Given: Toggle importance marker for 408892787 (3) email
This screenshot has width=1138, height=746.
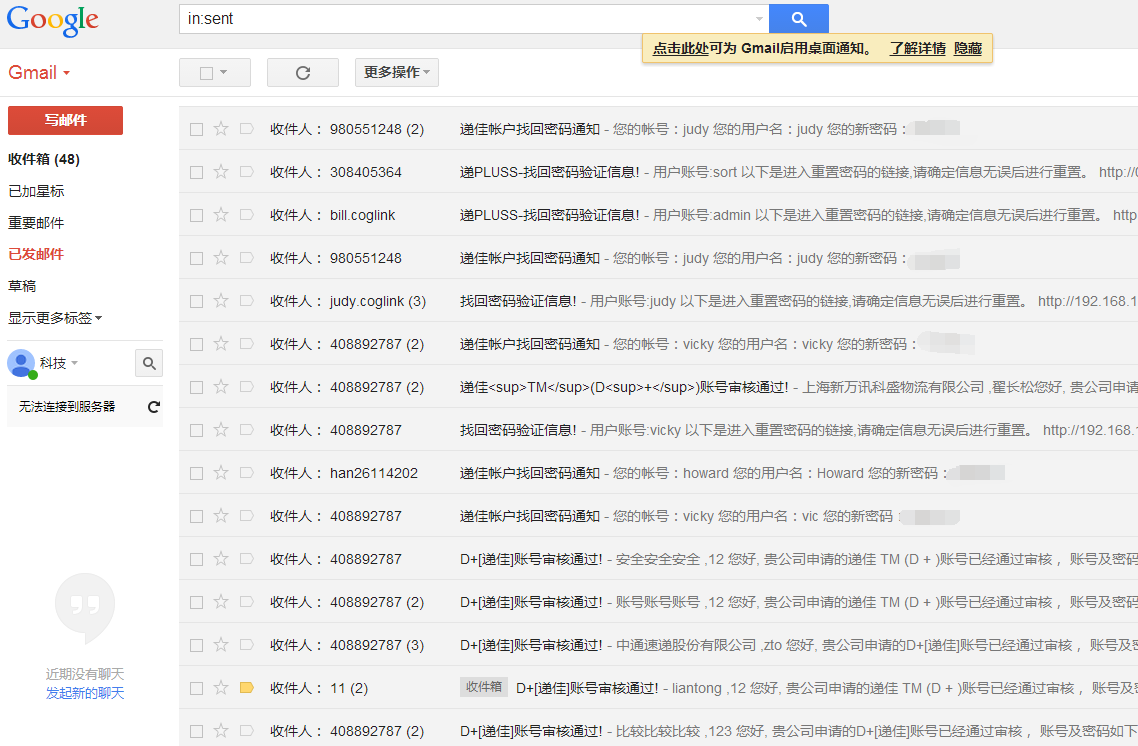Looking at the screenshot, I should point(247,645).
